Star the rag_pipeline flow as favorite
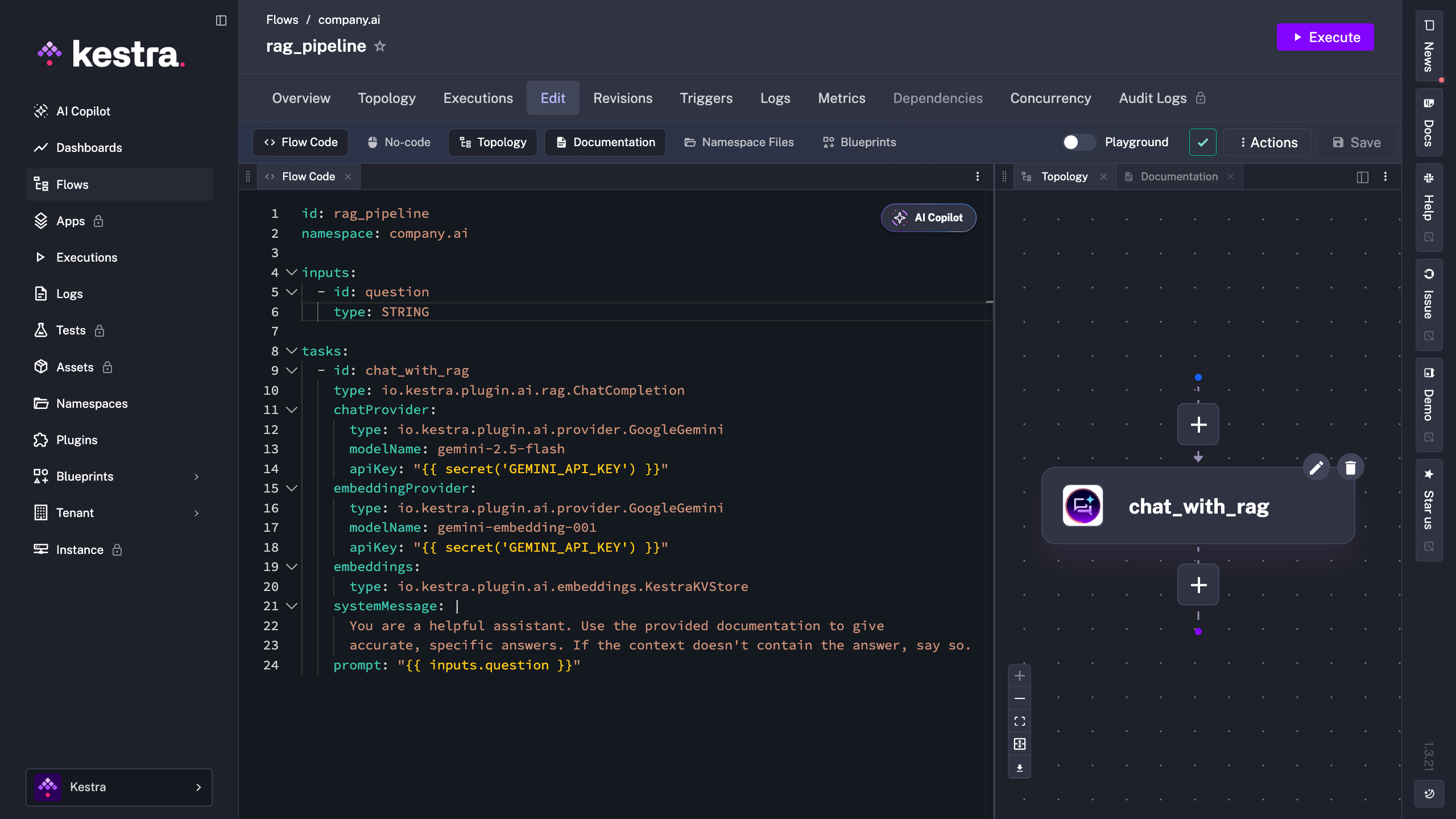 coord(380,46)
